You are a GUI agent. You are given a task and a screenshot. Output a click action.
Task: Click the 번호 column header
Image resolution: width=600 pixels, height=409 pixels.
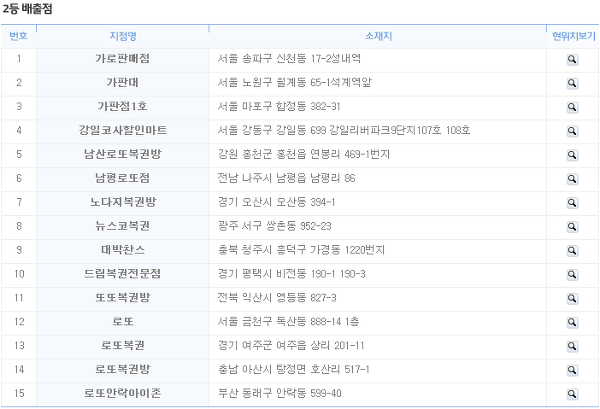18,36
